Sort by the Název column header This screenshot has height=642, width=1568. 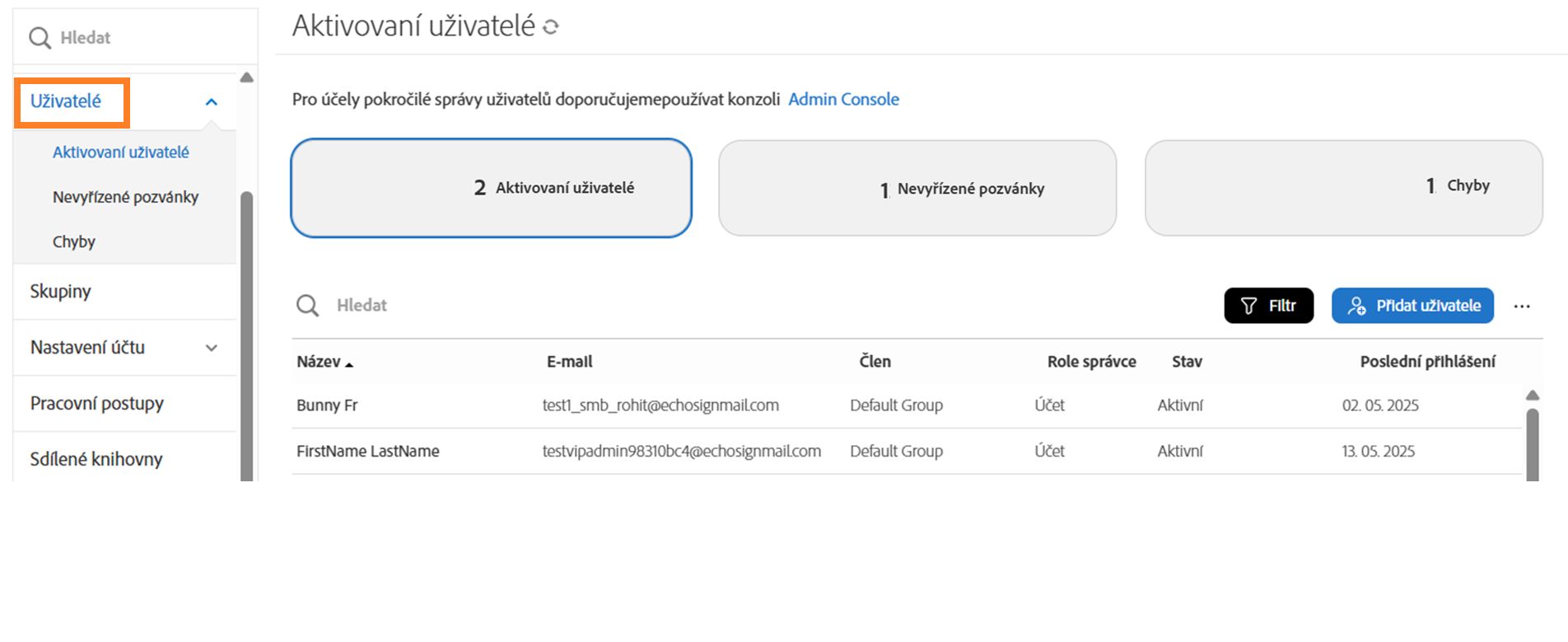[x=319, y=362]
